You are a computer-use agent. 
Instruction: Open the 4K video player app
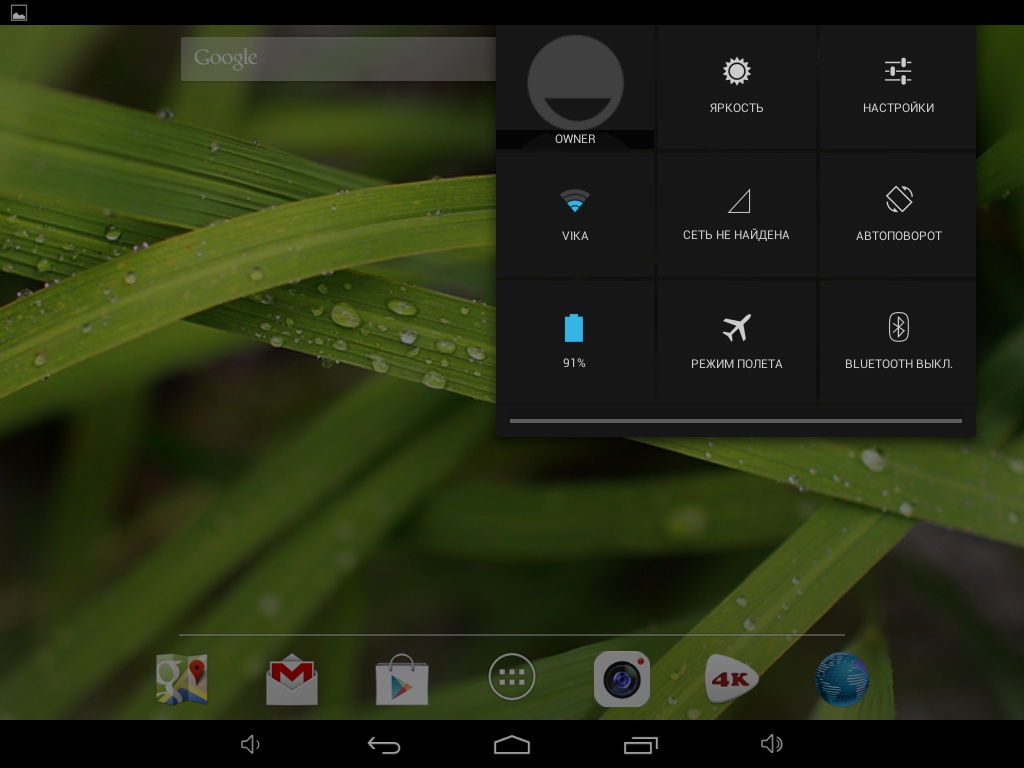pyautogui.click(x=732, y=679)
